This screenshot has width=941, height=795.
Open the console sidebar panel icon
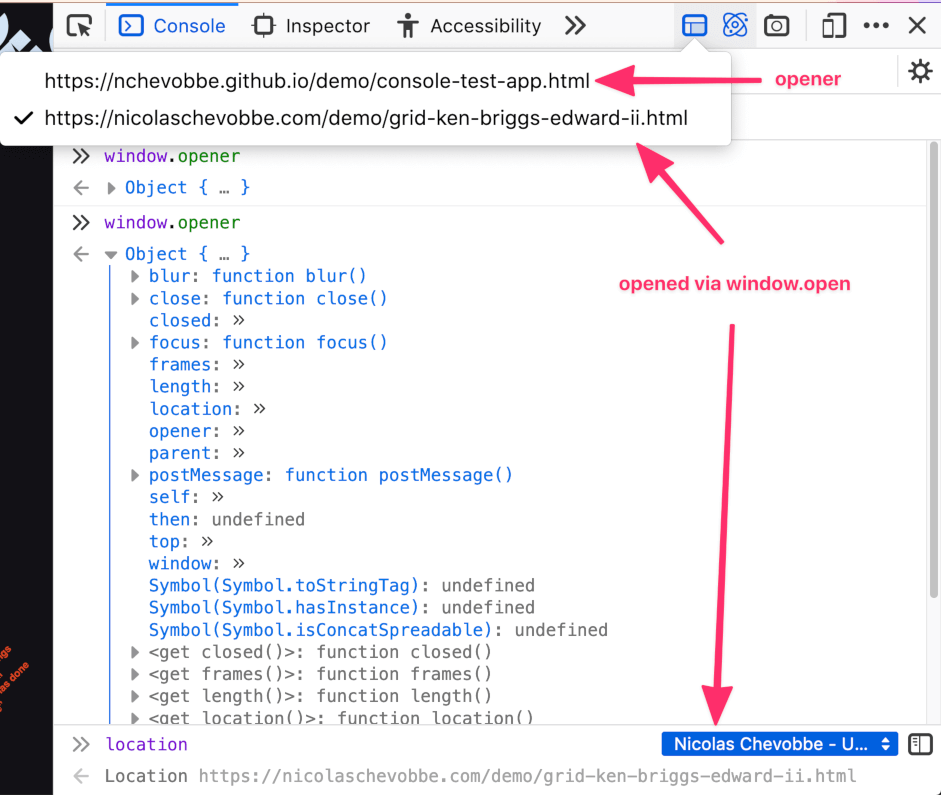coord(919,744)
